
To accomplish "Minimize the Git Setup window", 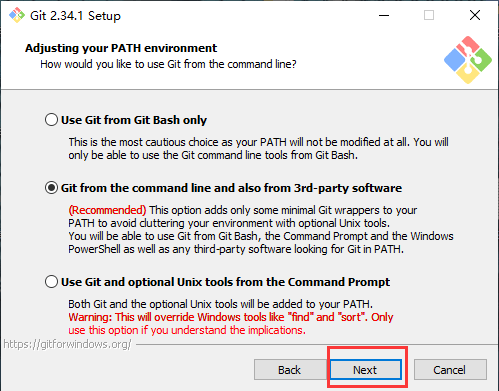I will point(384,15).
